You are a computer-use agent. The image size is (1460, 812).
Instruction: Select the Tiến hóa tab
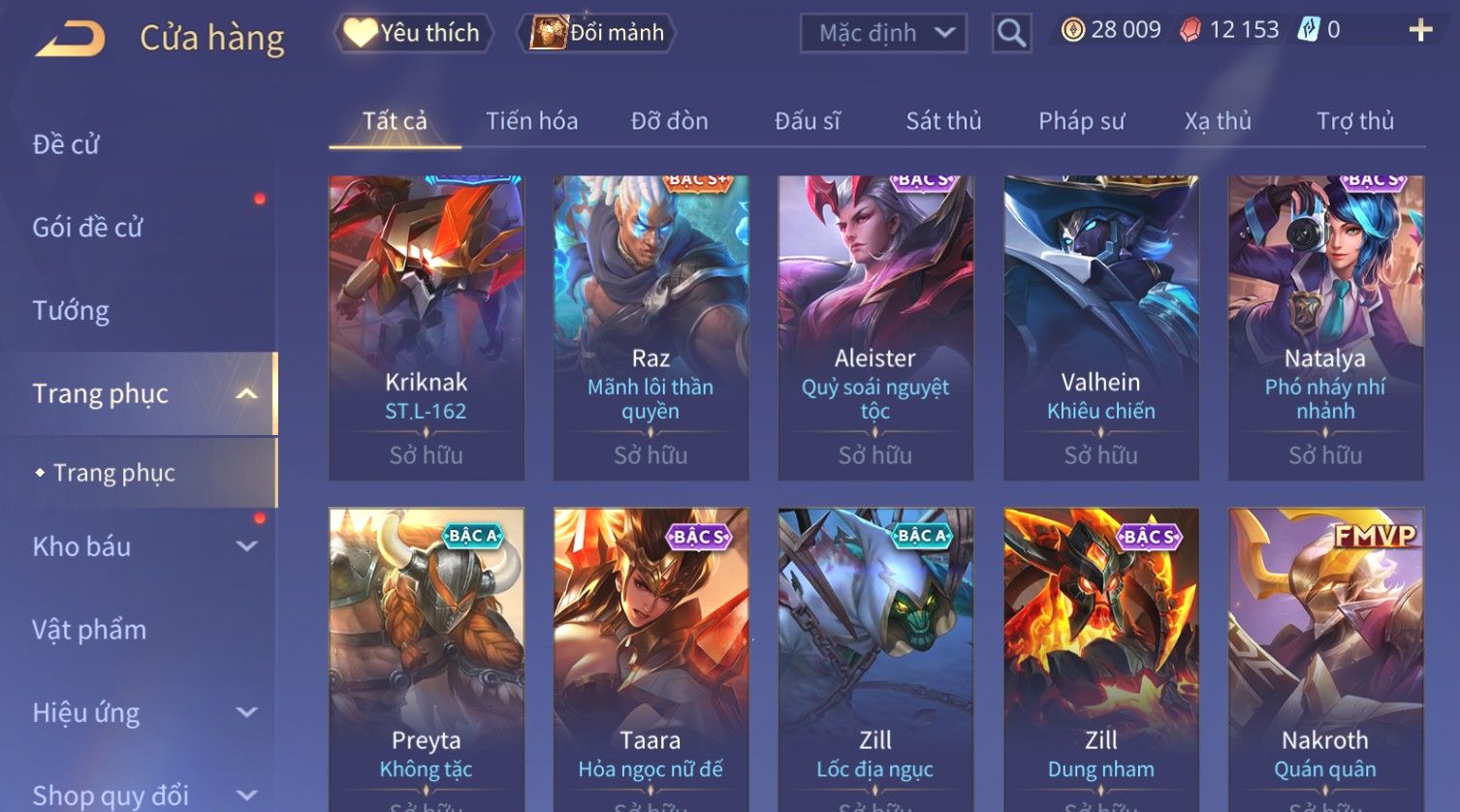(531, 121)
